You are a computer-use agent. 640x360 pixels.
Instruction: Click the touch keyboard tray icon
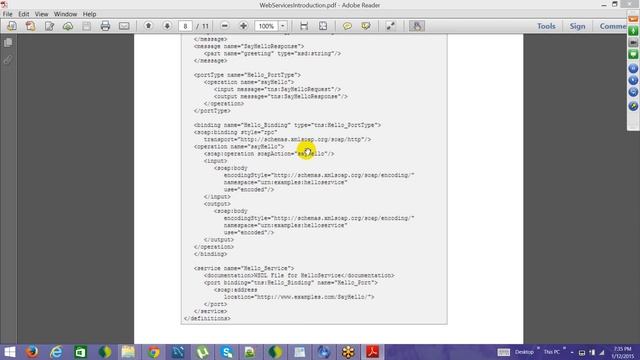[x=503, y=352]
